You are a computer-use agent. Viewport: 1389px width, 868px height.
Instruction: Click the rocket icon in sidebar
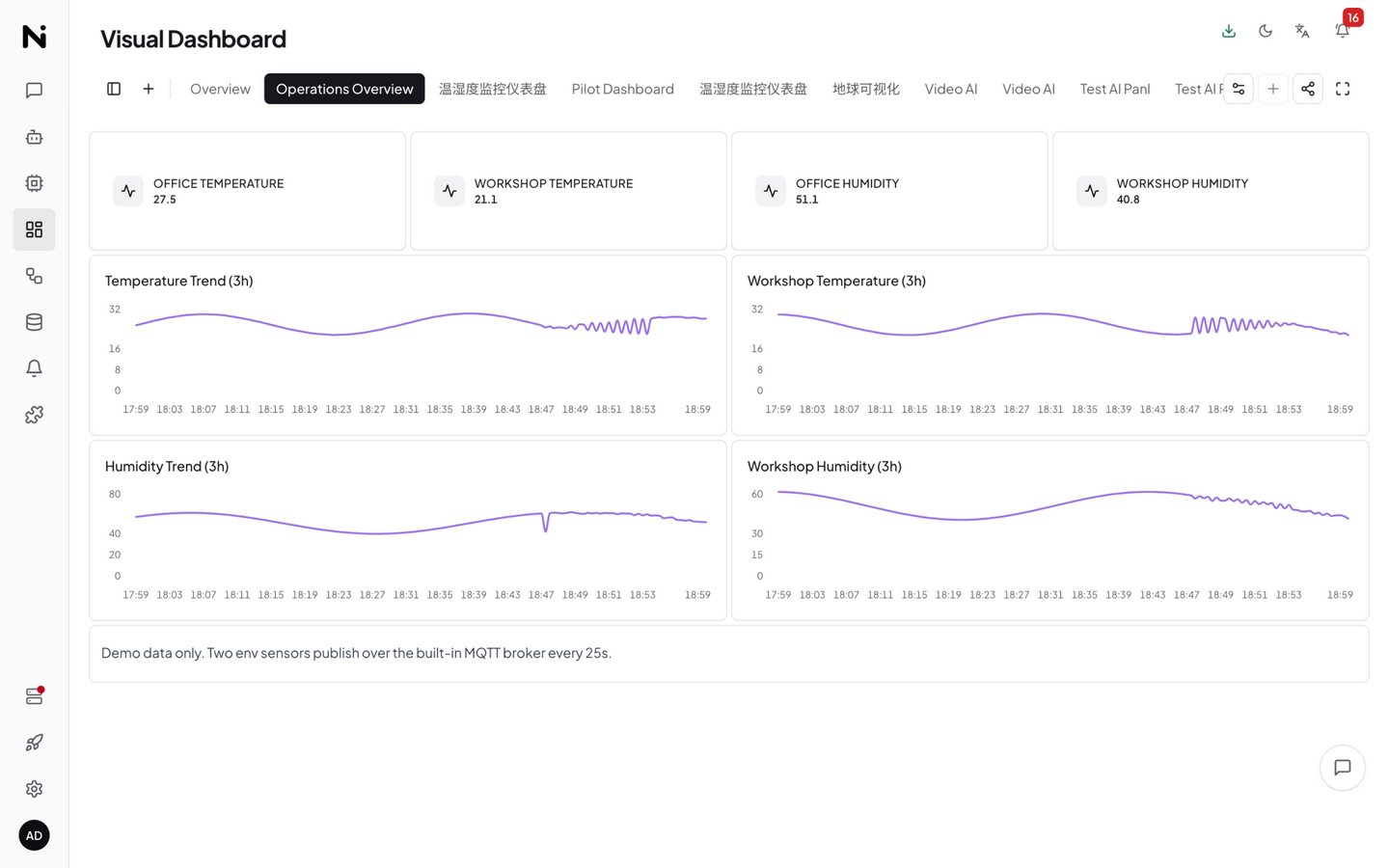click(x=34, y=743)
